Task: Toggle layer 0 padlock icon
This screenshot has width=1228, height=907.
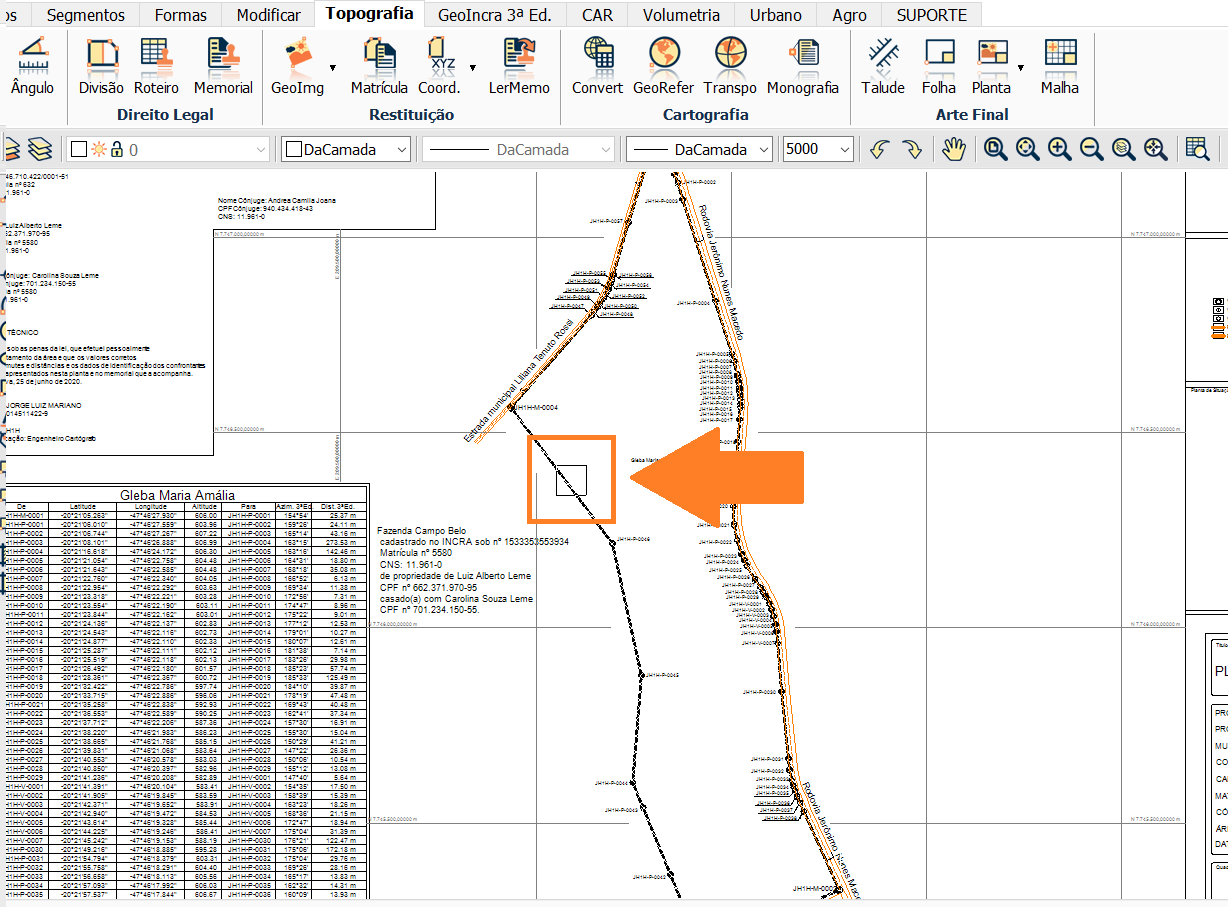Action: (x=117, y=150)
